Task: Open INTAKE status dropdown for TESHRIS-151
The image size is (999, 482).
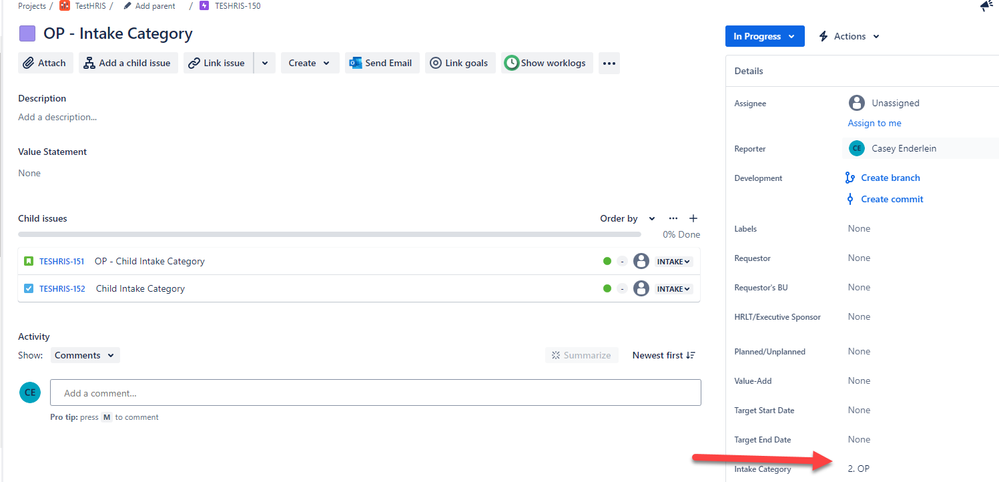Action: [x=673, y=261]
